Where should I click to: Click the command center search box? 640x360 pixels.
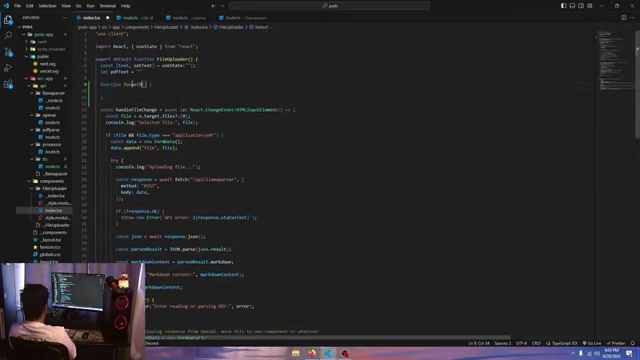pos(329,6)
